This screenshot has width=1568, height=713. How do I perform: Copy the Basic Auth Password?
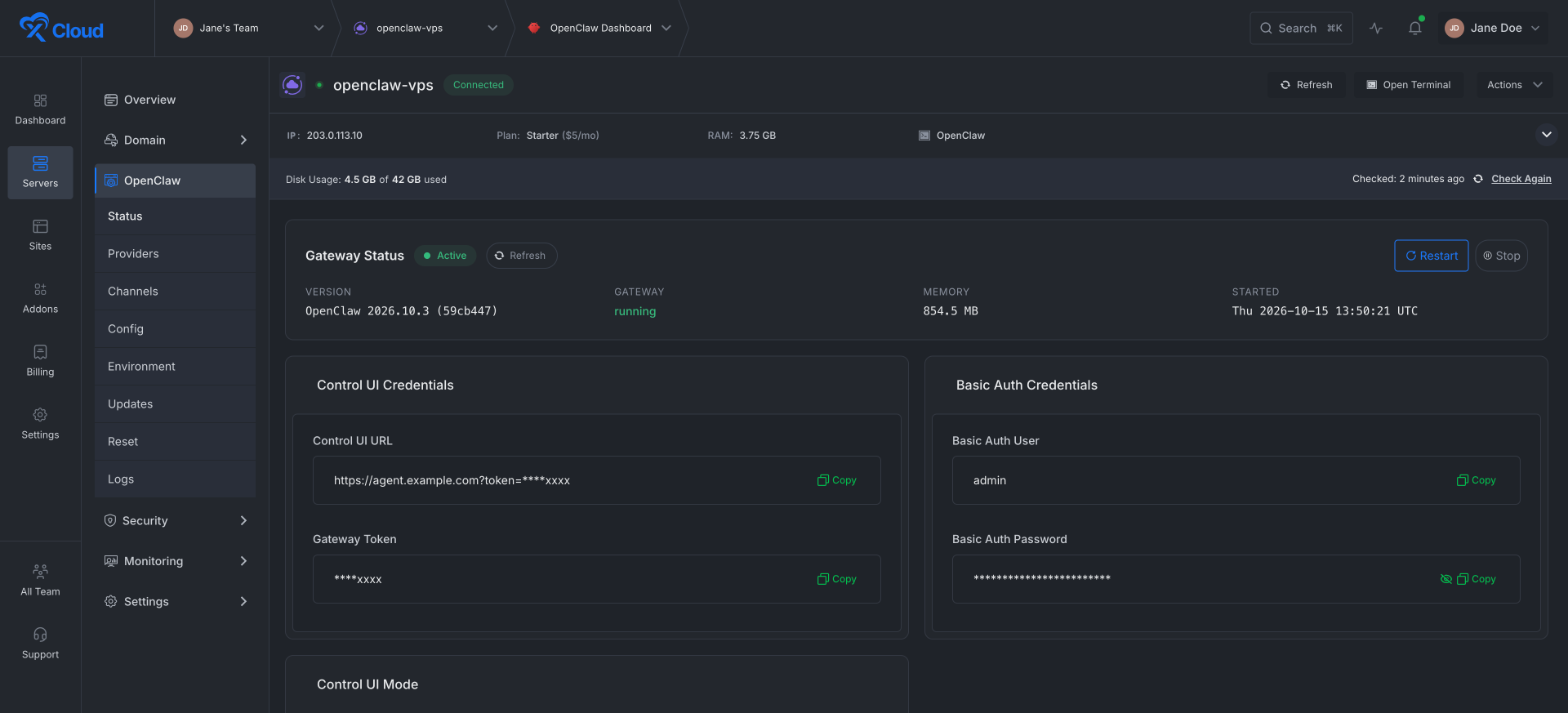[1476, 579]
